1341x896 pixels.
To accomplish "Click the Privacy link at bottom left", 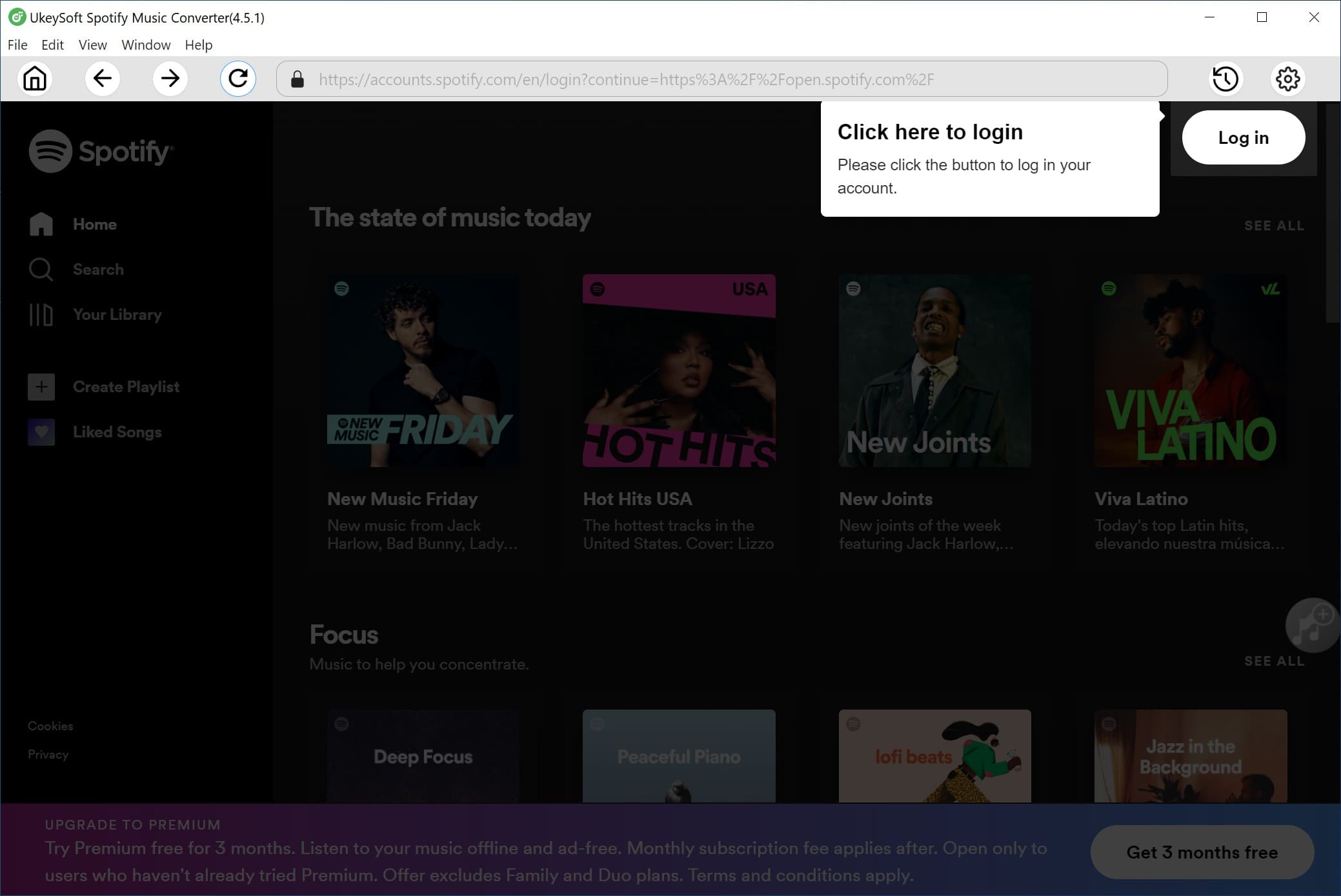I will tap(48, 754).
